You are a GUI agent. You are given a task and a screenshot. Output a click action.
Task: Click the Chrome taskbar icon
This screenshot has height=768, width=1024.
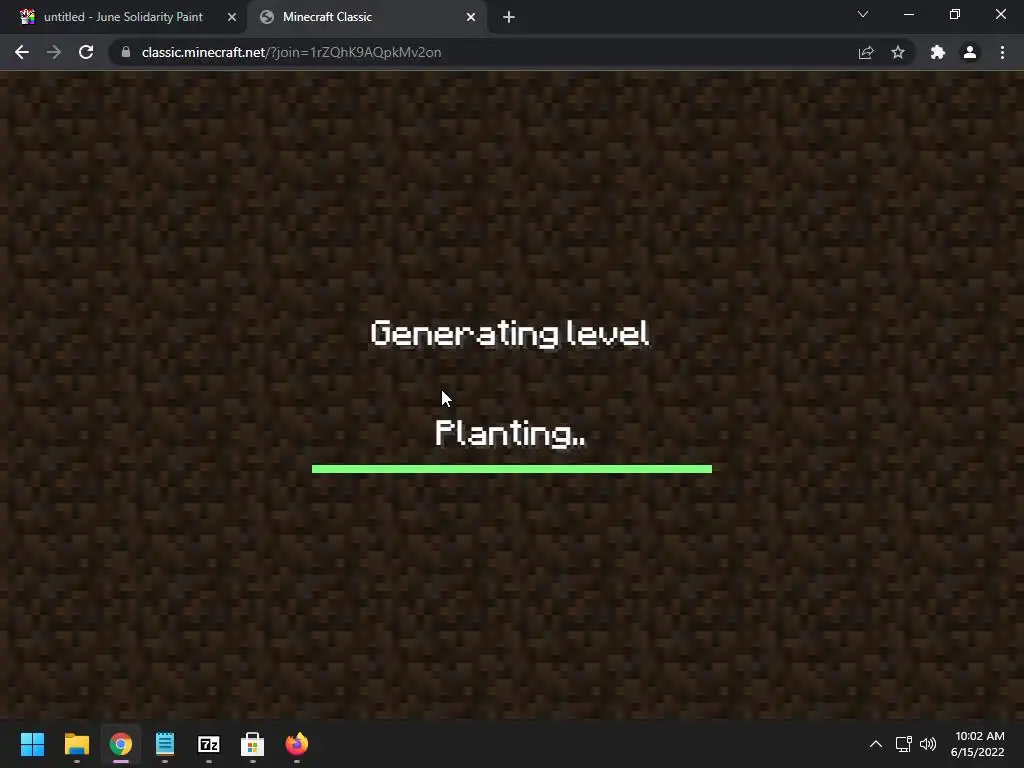pyautogui.click(x=121, y=744)
